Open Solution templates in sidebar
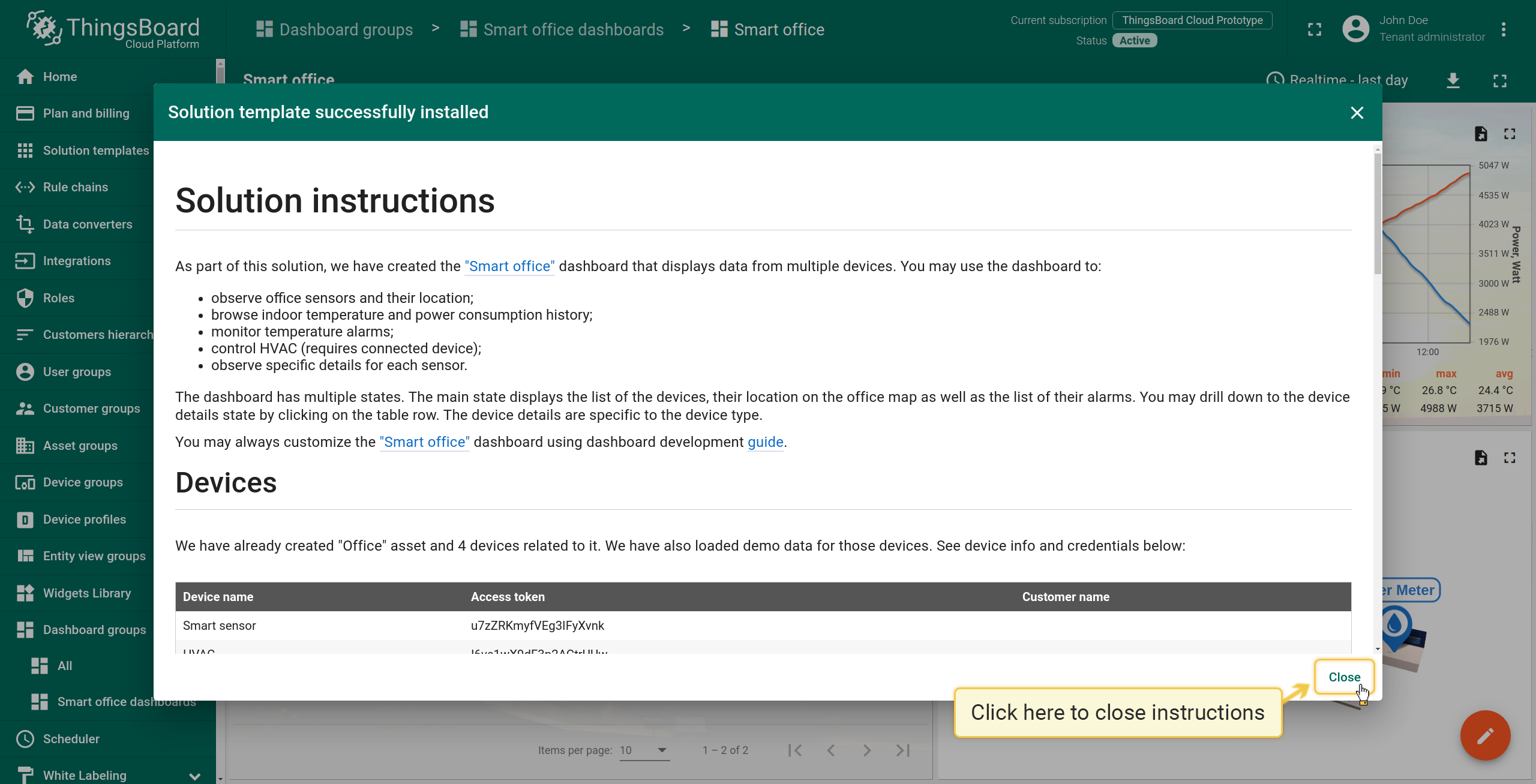The width and height of the screenshot is (1536, 784). pos(108,151)
